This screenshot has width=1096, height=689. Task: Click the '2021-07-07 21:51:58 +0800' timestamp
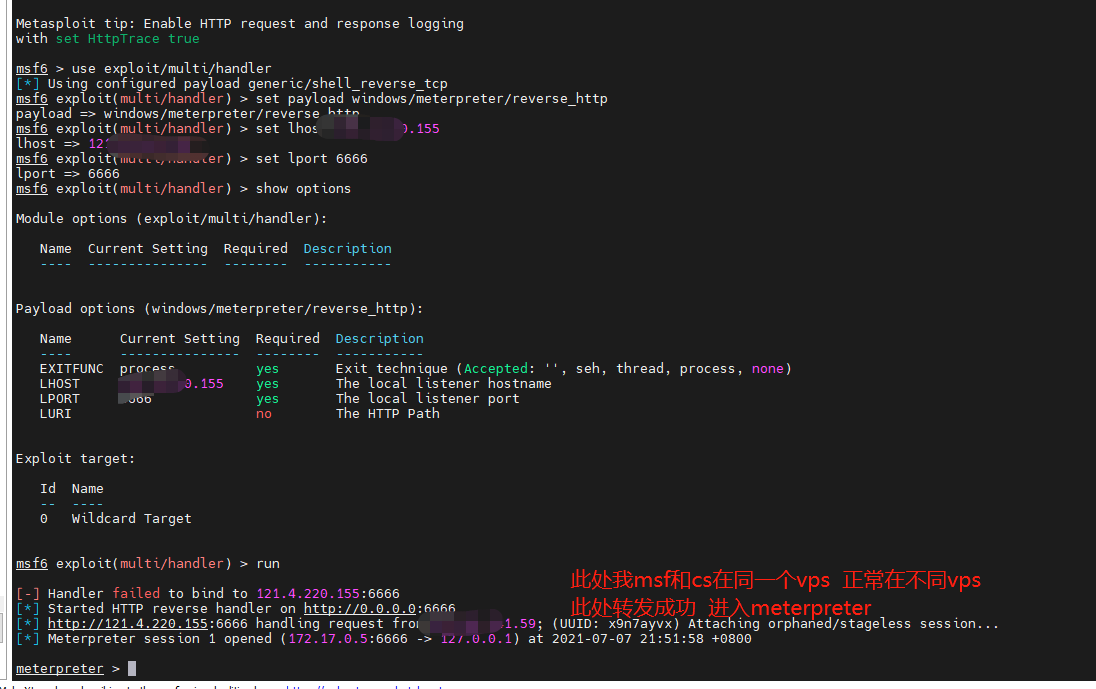tap(651, 639)
